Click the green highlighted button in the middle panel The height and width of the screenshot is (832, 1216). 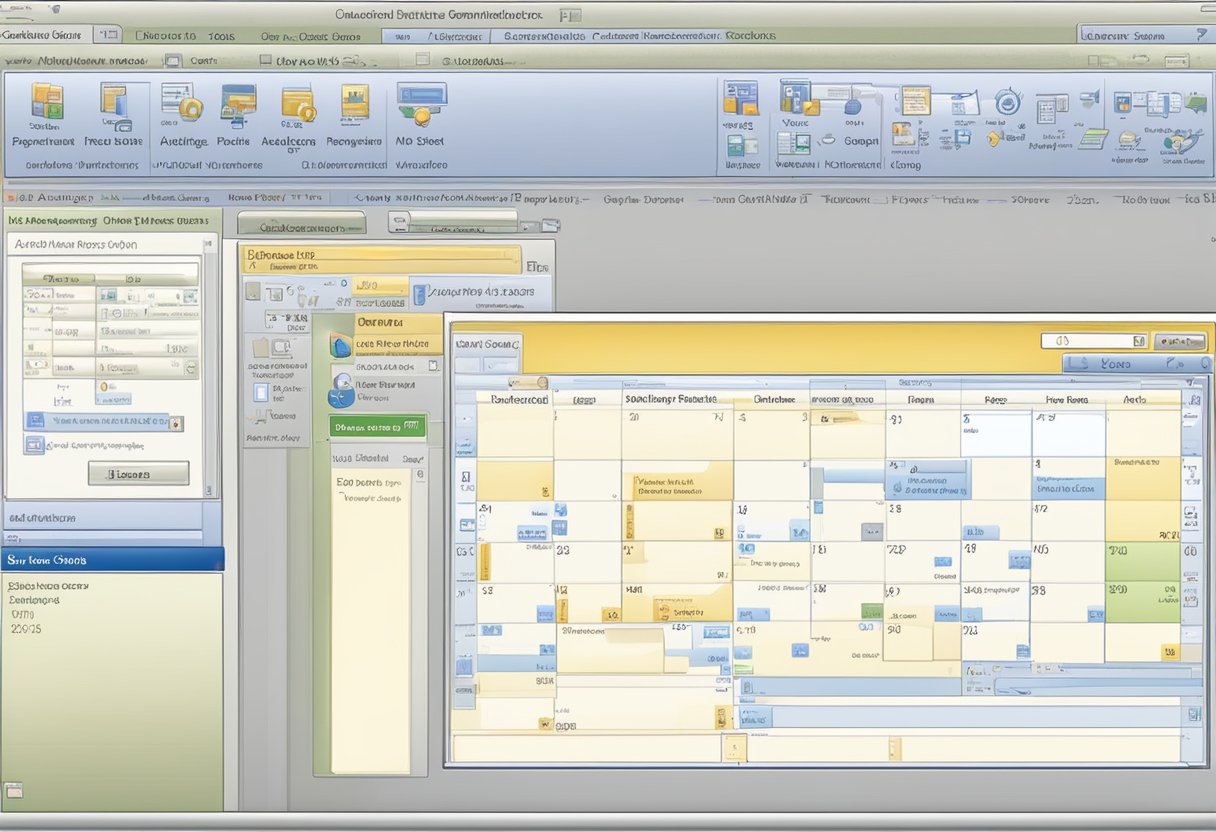(378, 427)
